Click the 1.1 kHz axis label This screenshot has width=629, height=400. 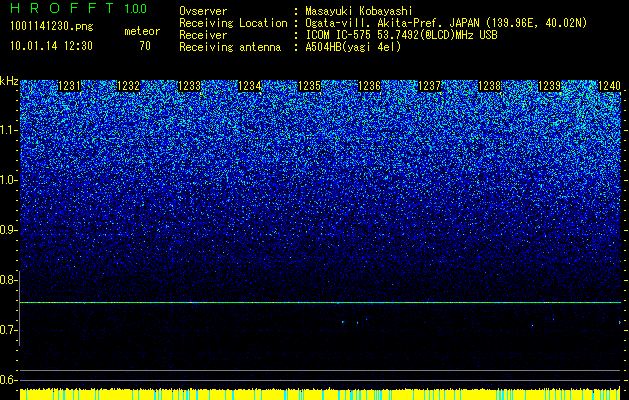pos(8,130)
